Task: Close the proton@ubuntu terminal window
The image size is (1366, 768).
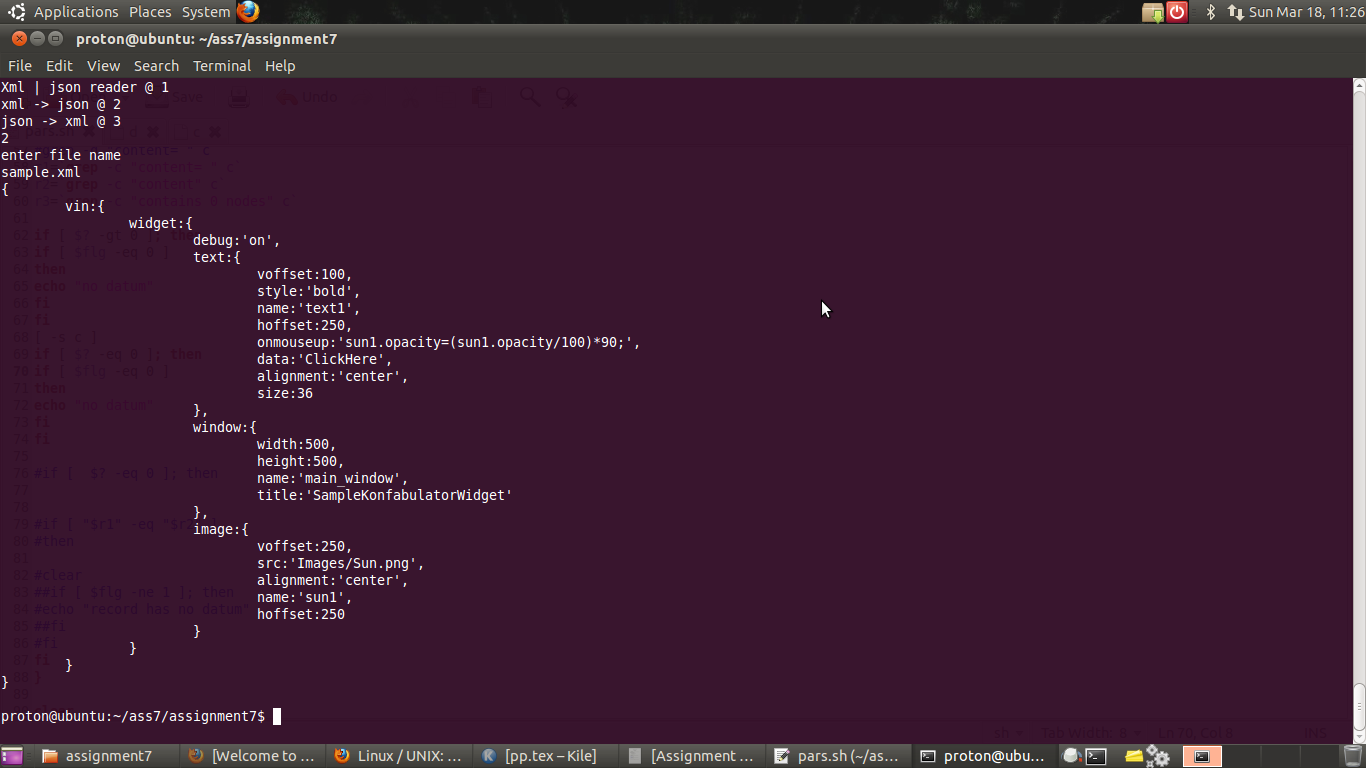Action: [19, 39]
